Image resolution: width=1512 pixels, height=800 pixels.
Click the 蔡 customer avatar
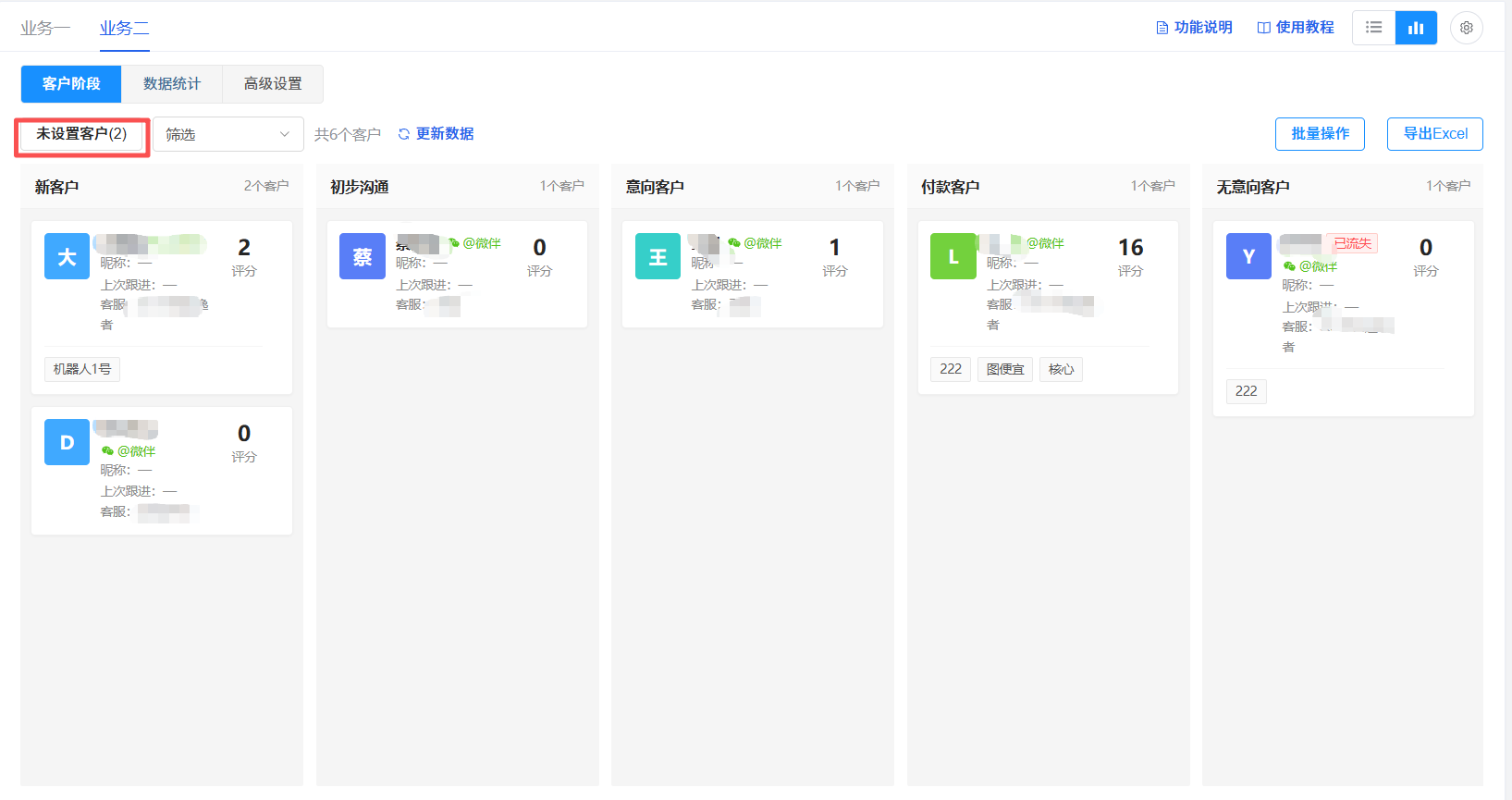click(x=363, y=256)
